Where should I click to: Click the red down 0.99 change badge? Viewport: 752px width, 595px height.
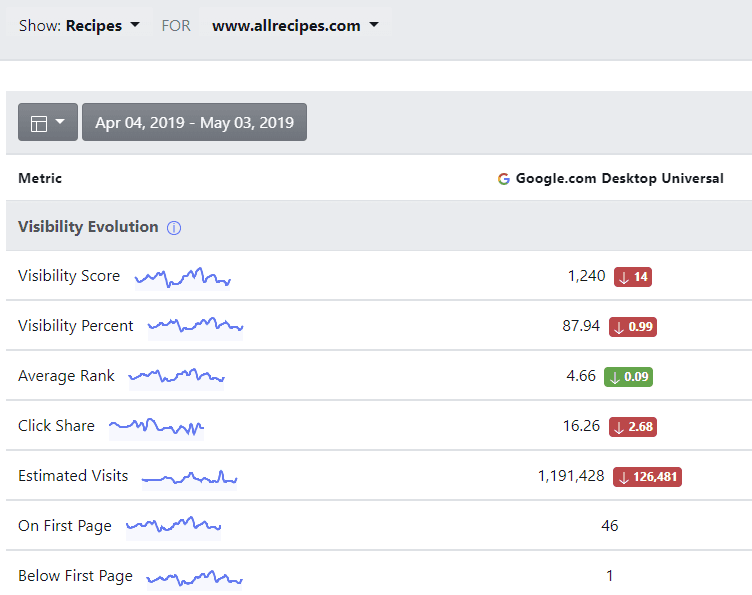click(x=633, y=327)
